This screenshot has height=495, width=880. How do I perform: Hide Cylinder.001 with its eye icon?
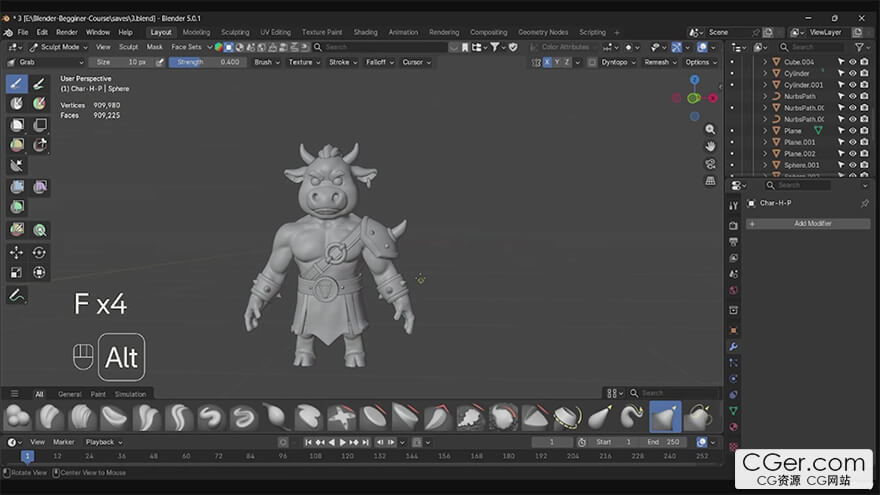tap(852, 85)
